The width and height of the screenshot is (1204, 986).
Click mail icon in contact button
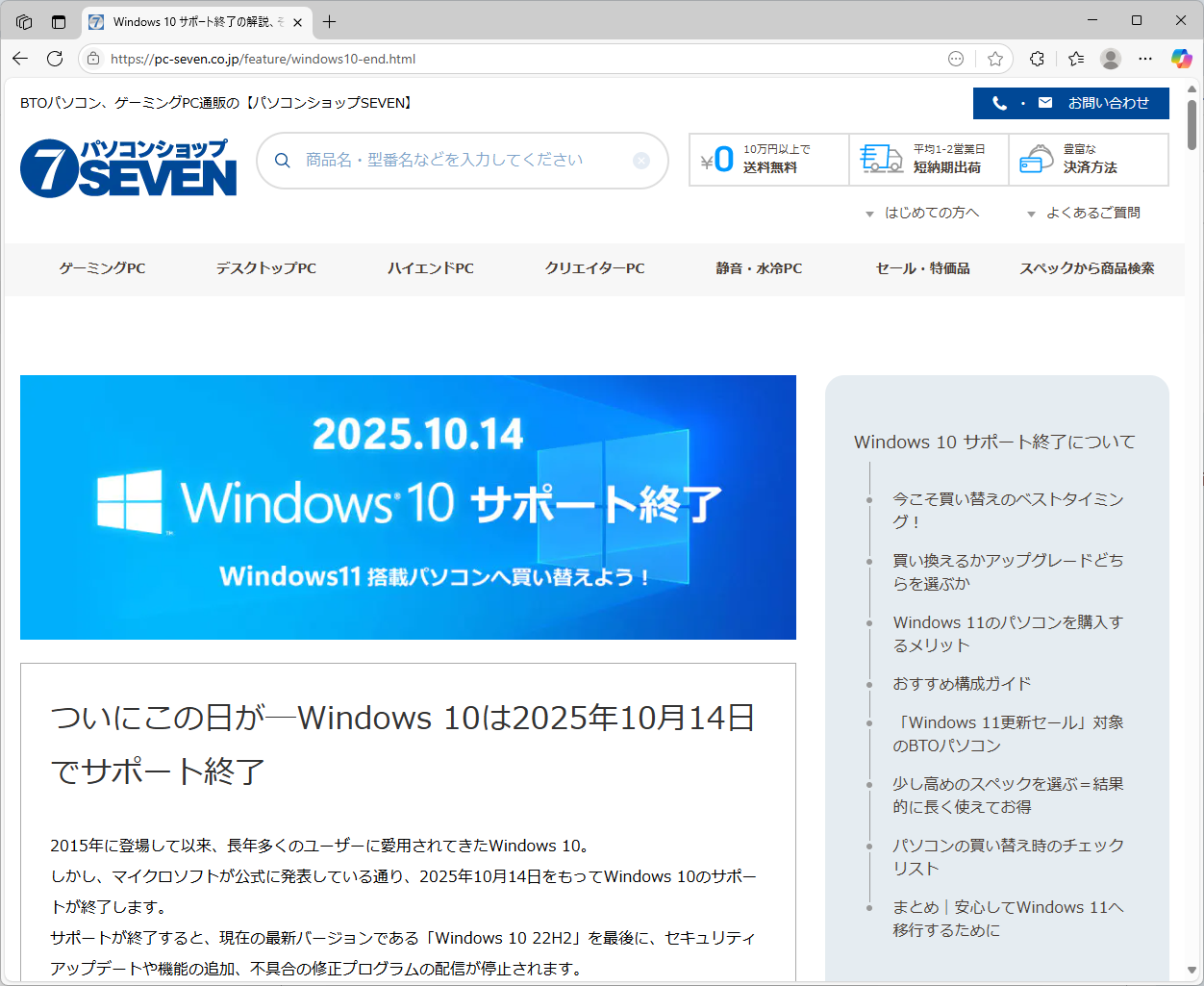1045,103
